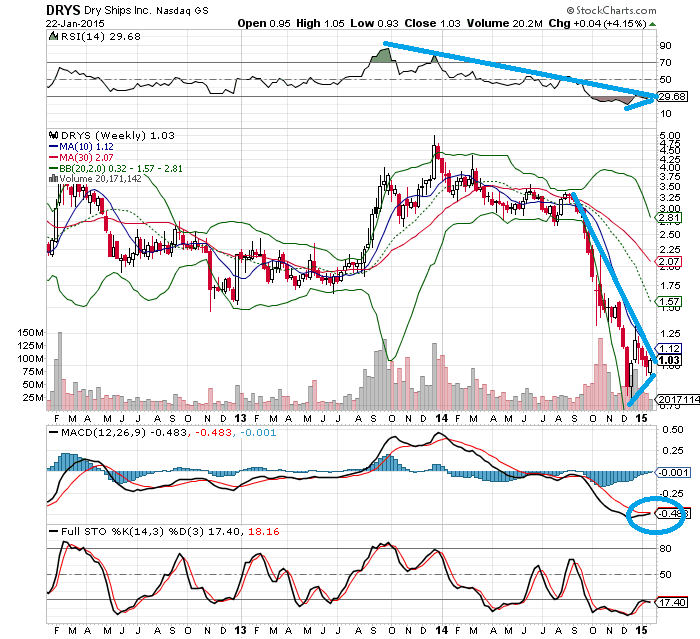Viewport: 700px width, 639px height.
Task: Click the Volume 20,171,142 legend entry
Action: 100,179
